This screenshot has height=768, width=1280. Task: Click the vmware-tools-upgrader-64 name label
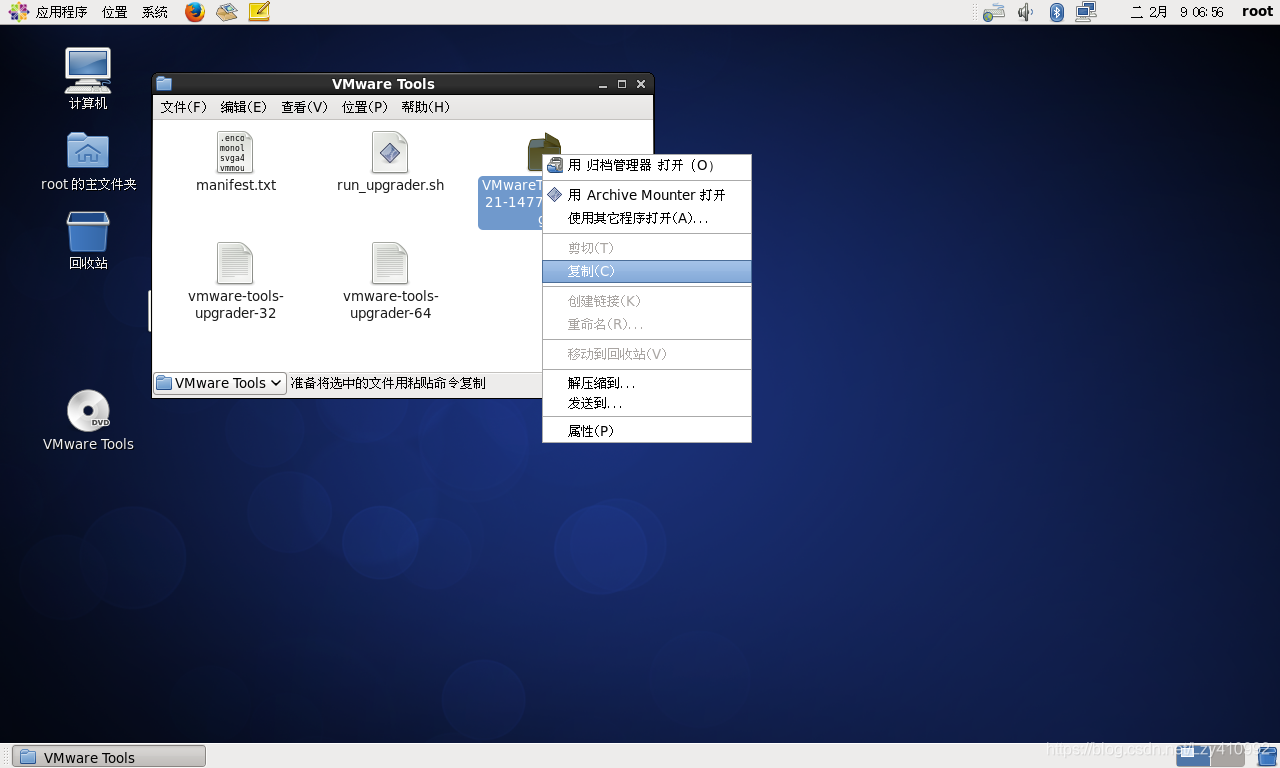tap(391, 304)
